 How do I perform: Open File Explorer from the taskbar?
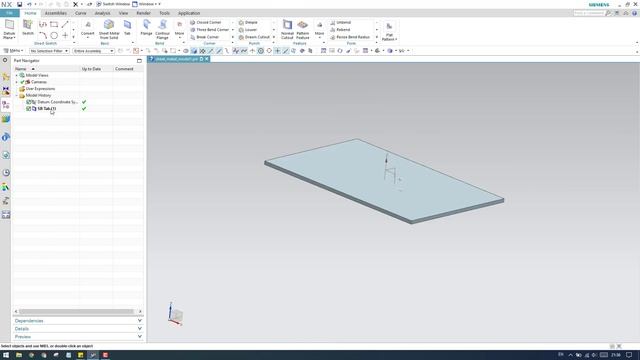pyautogui.click(x=19, y=355)
